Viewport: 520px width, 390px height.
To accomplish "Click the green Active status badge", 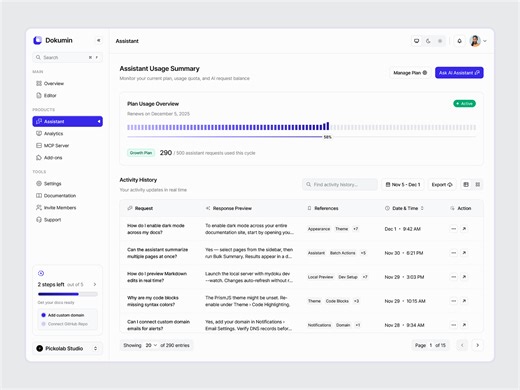I will 464,104.
